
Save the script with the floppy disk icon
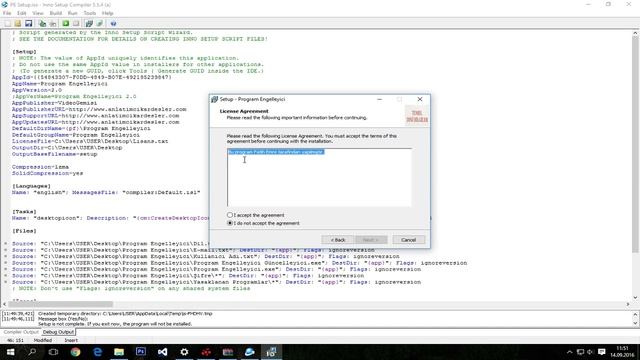[x=29, y=24]
